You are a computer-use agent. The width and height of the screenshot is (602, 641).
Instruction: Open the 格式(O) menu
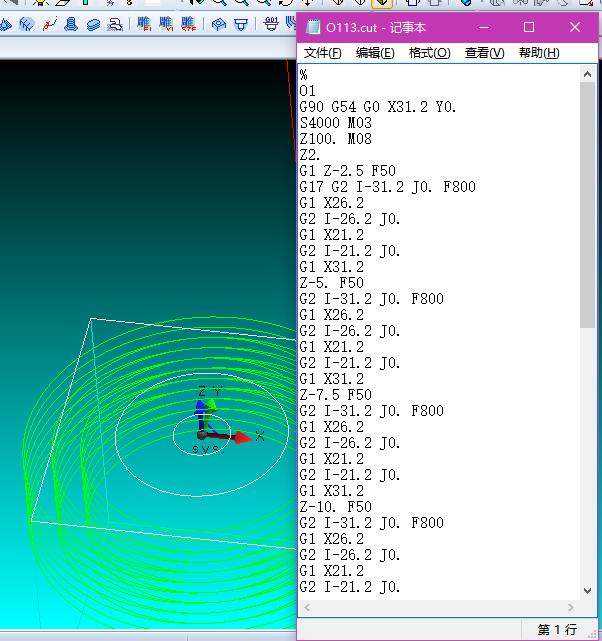click(429, 53)
